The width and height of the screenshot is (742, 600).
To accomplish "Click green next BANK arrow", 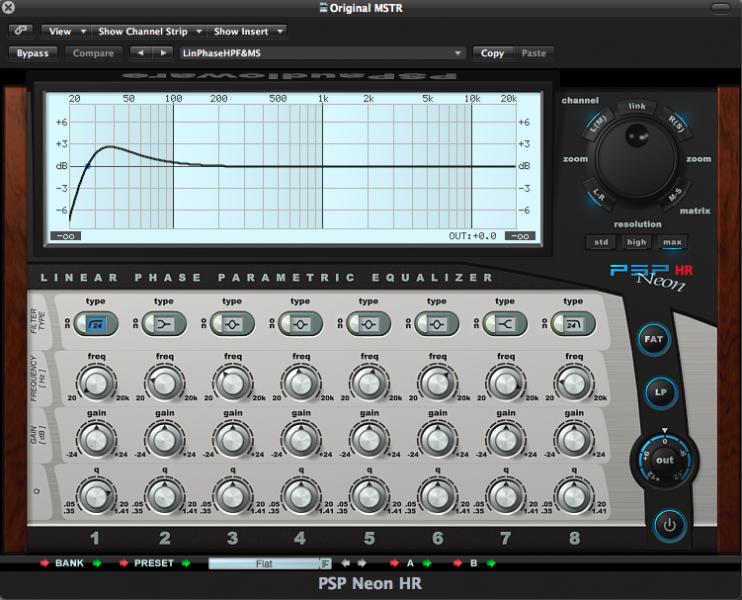I will [97, 563].
